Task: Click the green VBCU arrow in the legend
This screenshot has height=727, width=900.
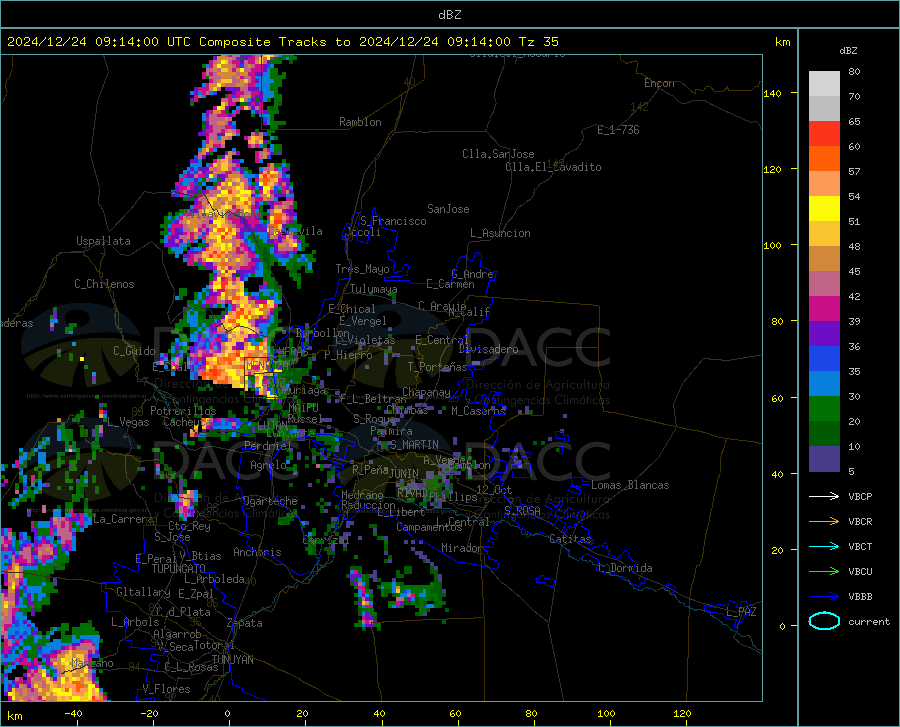Action: pos(824,571)
